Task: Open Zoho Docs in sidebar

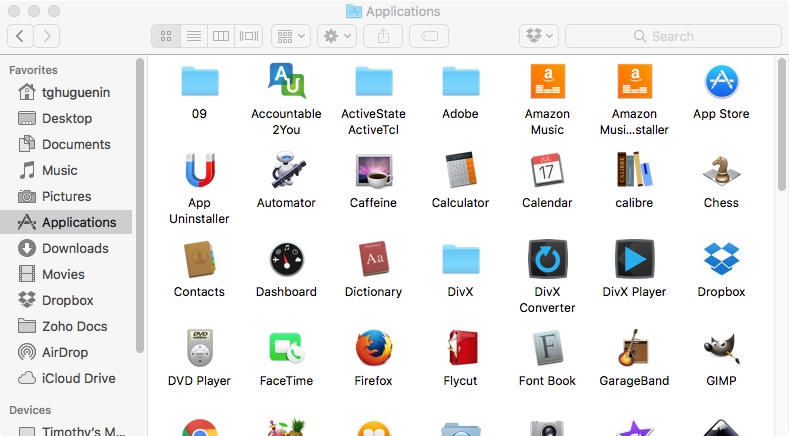Action: coord(66,327)
